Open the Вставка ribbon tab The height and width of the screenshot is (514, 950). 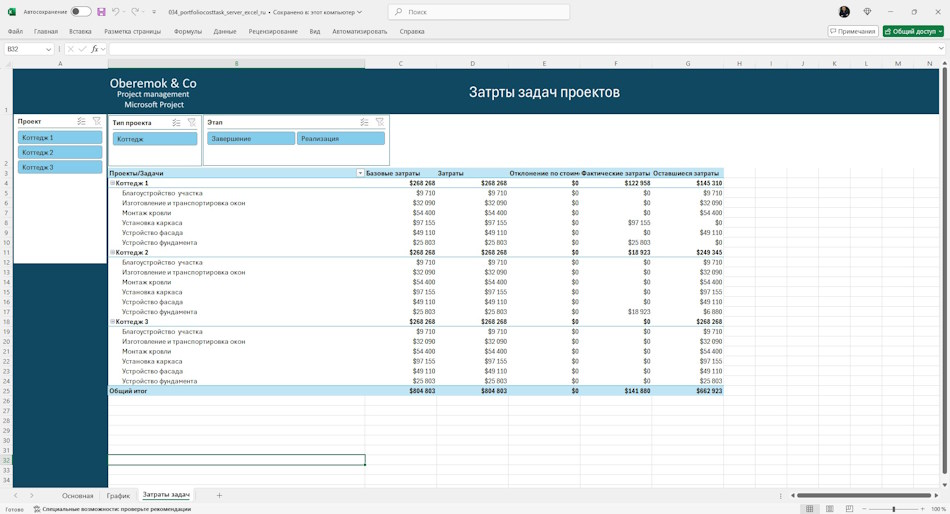tap(80, 31)
